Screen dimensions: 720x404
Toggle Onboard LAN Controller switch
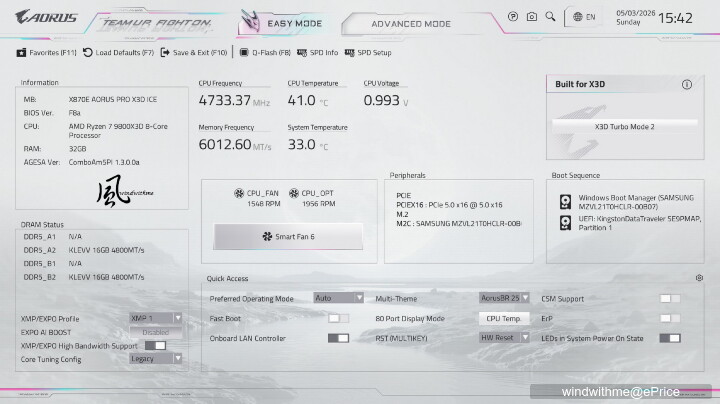(338, 338)
